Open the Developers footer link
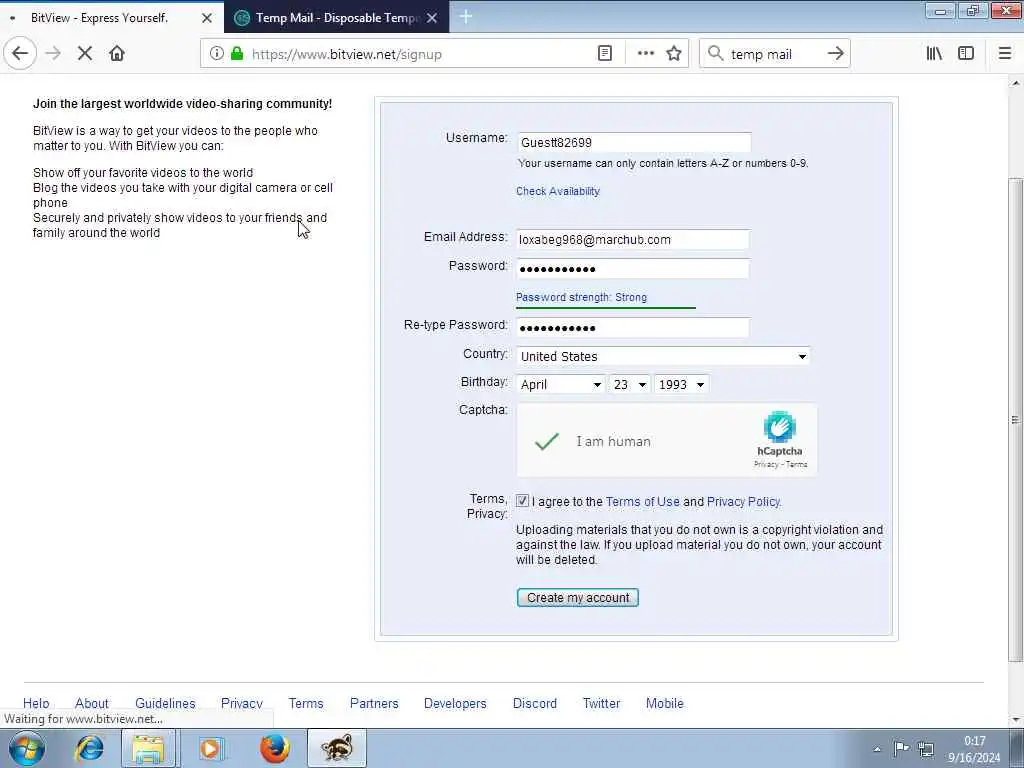The width and height of the screenshot is (1024, 768). point(455,703)
